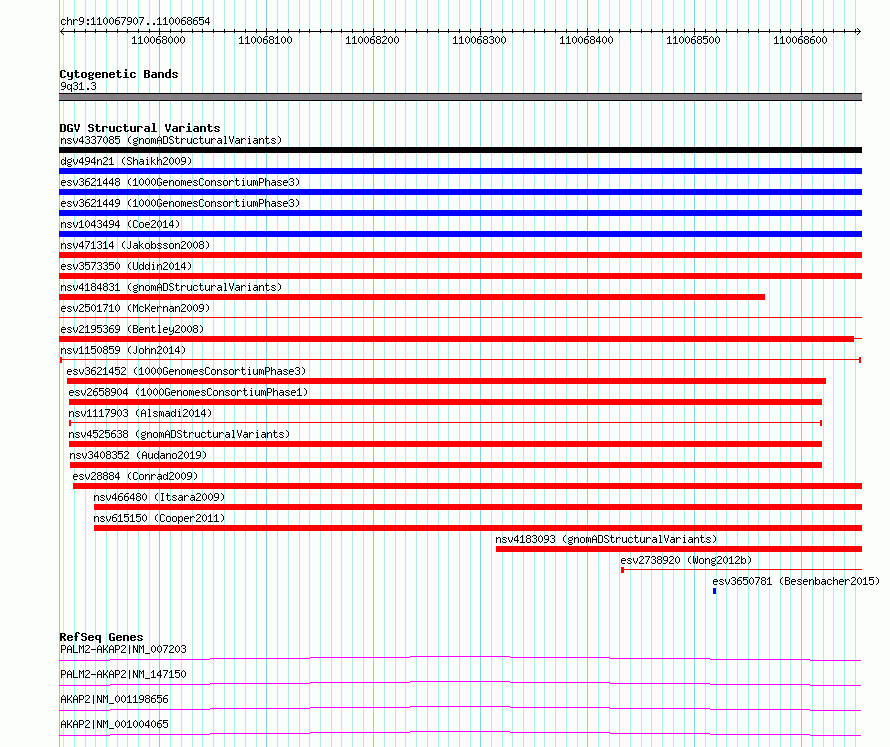Viewport: 890px width, 747px height.
Task: Click the black bar under nsv4337085
Action: [460, 150]
